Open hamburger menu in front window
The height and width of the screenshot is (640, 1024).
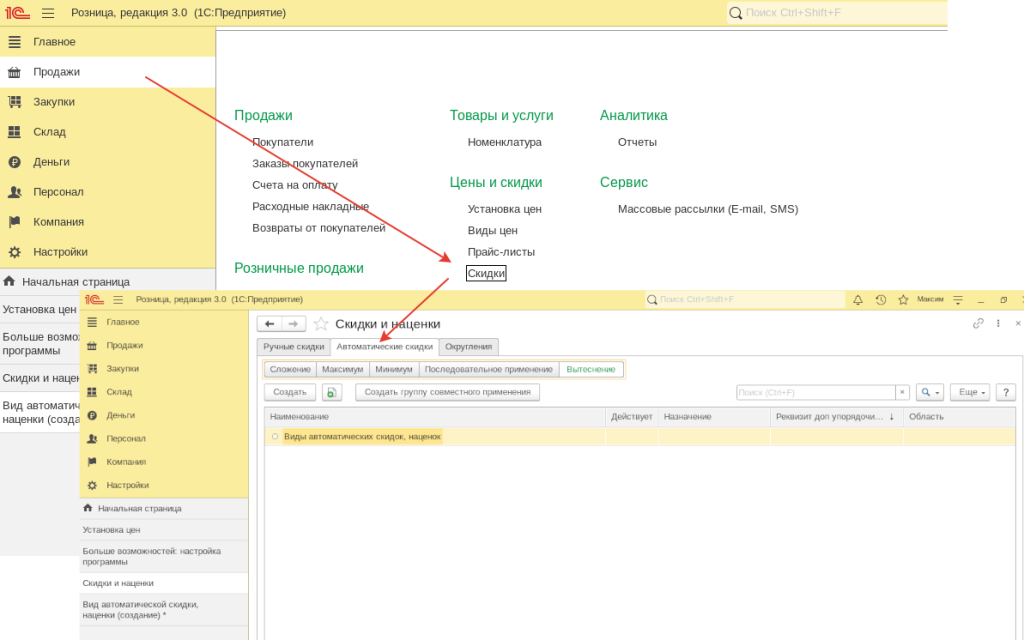118,300
